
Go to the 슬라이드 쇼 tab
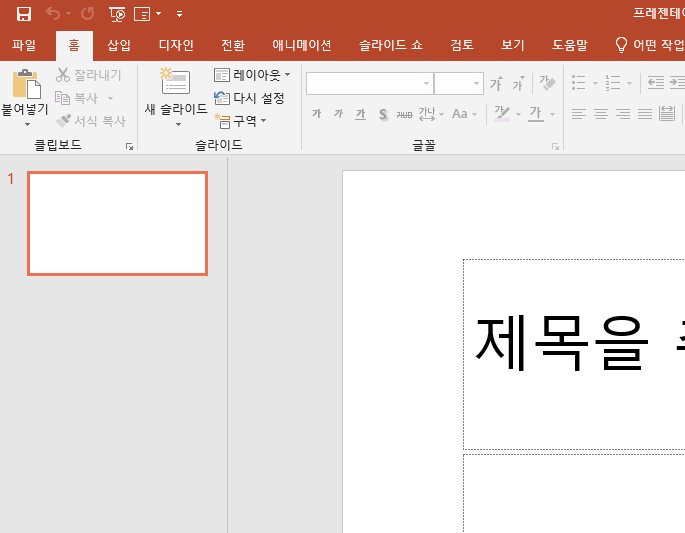click(x=391, y=45)
